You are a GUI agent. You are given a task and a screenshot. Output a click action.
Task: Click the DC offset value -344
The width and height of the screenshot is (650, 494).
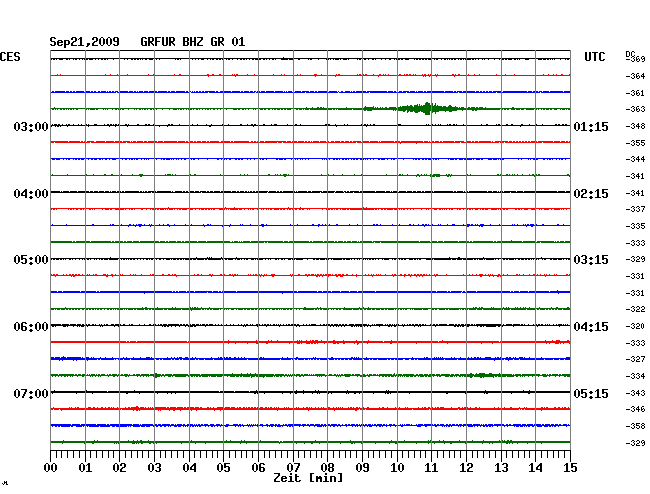point(635,159)
